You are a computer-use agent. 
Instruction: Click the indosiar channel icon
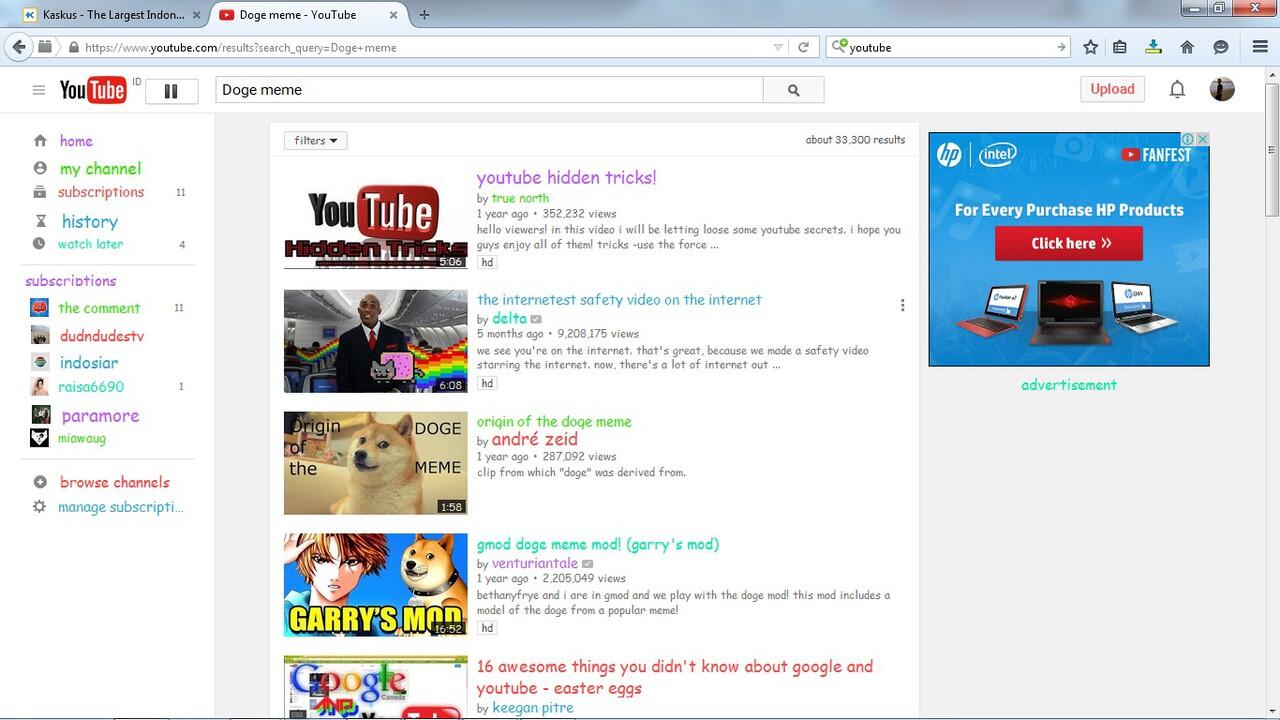tap(40, 362)
